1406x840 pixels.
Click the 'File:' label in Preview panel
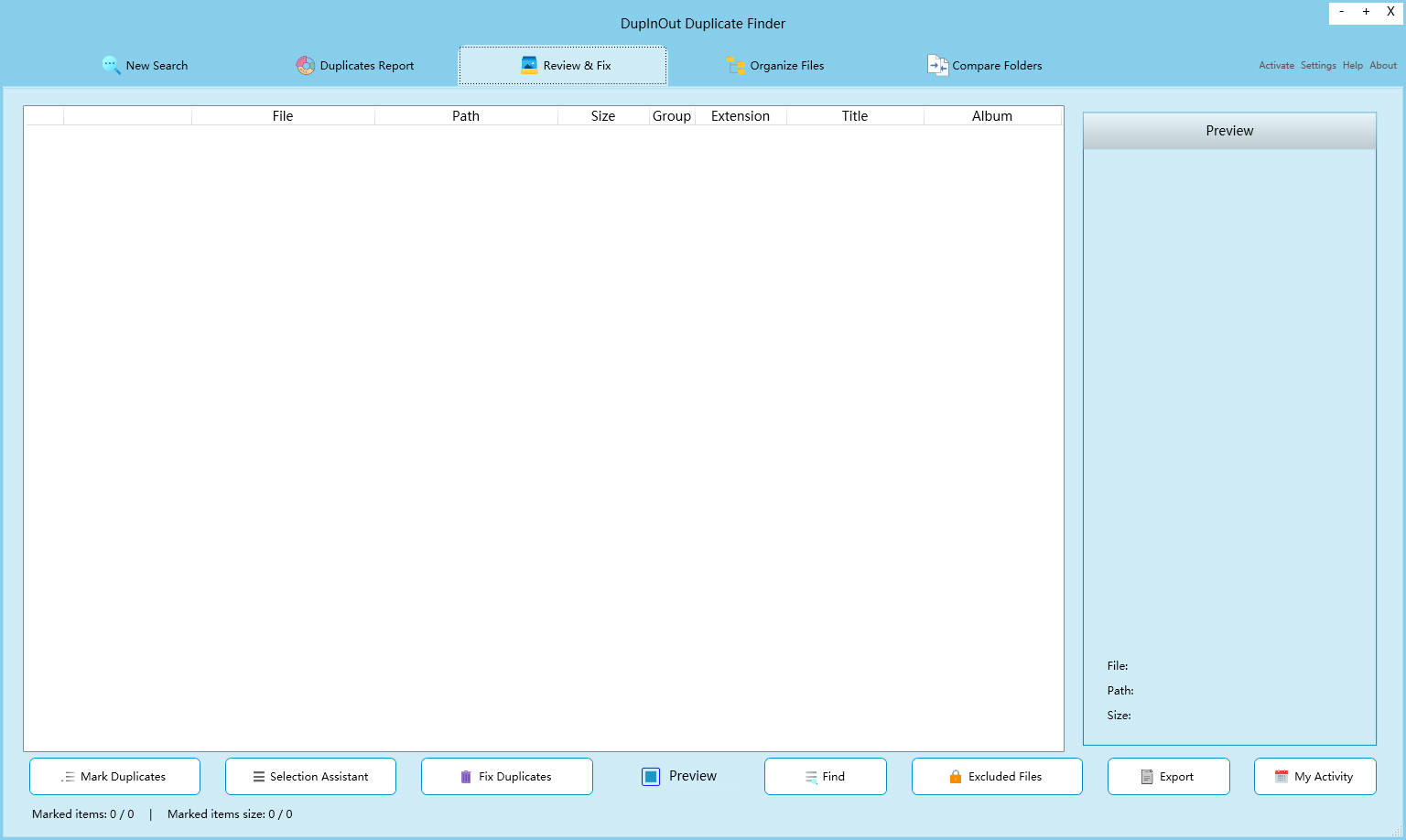click(x=1118, y=666)
